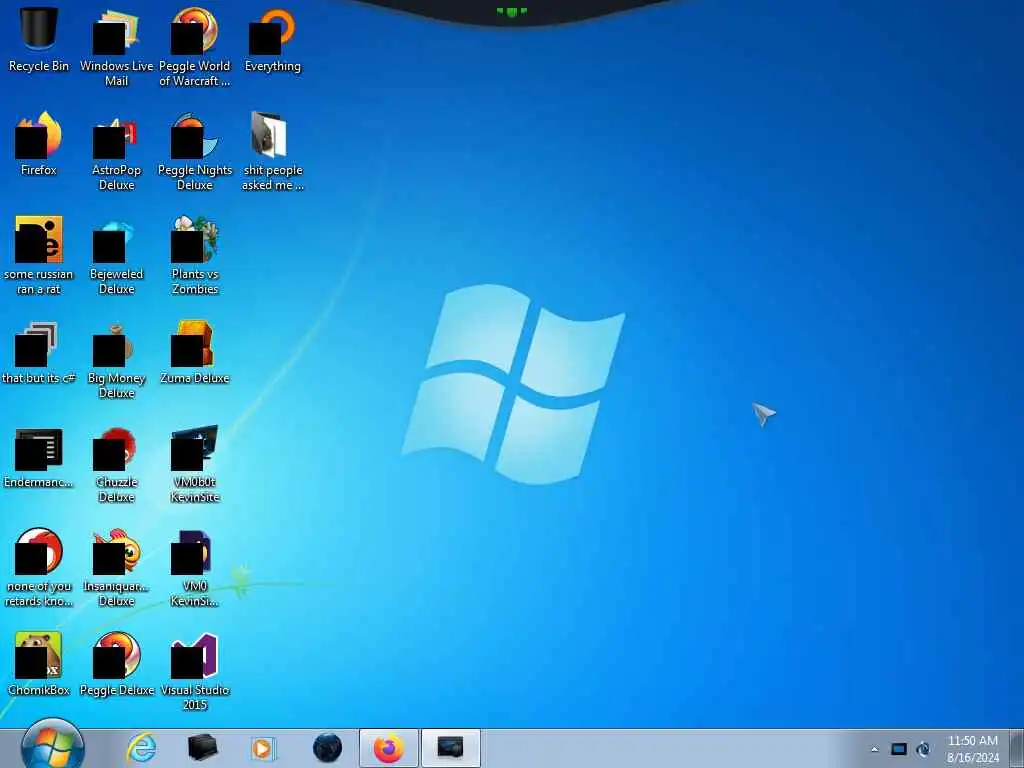1024x768 pixels.
Task: Open ChomikBox desktop shortcut
Action: (39, 664)
